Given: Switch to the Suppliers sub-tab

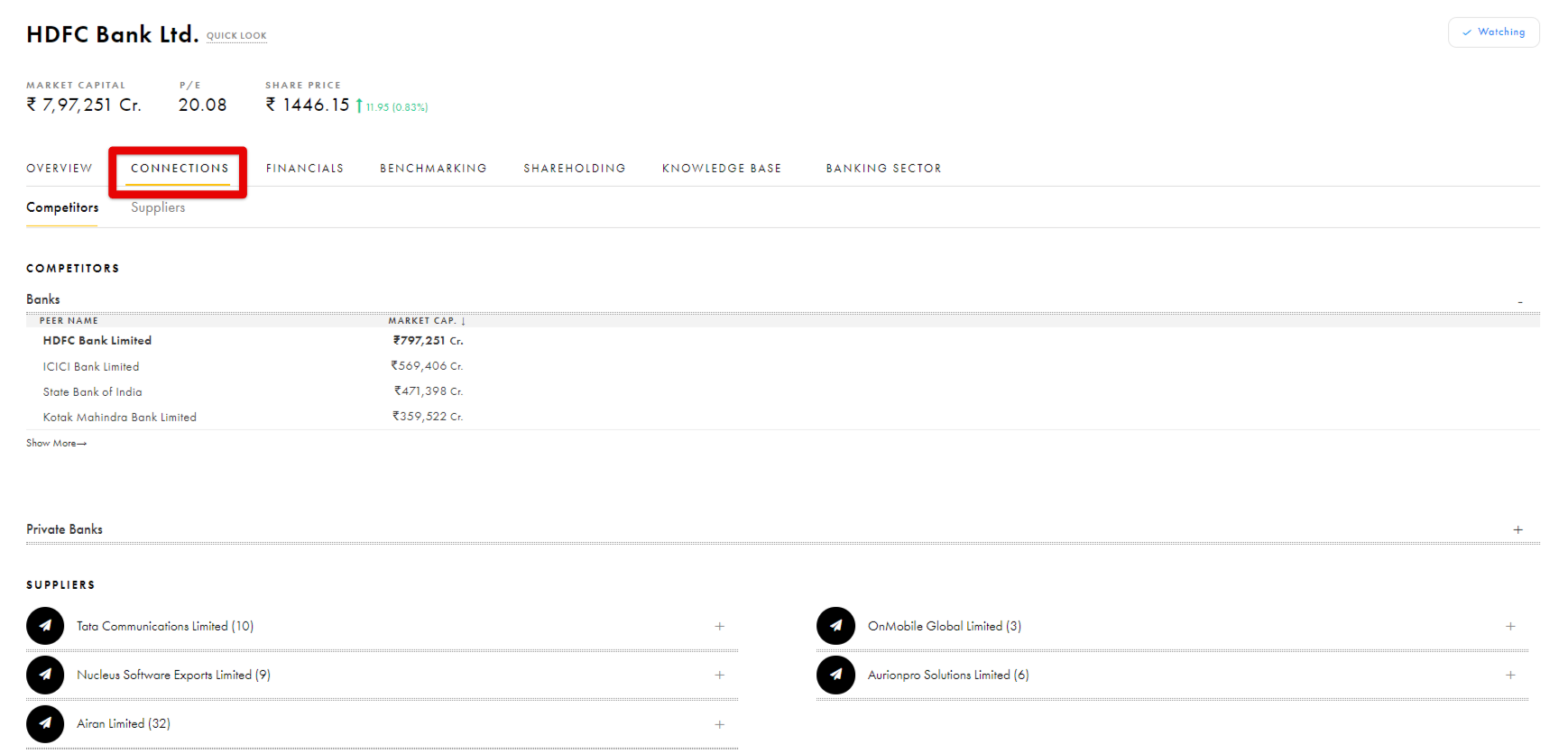Looking at the screenshot, I should (x=158, y=207).
